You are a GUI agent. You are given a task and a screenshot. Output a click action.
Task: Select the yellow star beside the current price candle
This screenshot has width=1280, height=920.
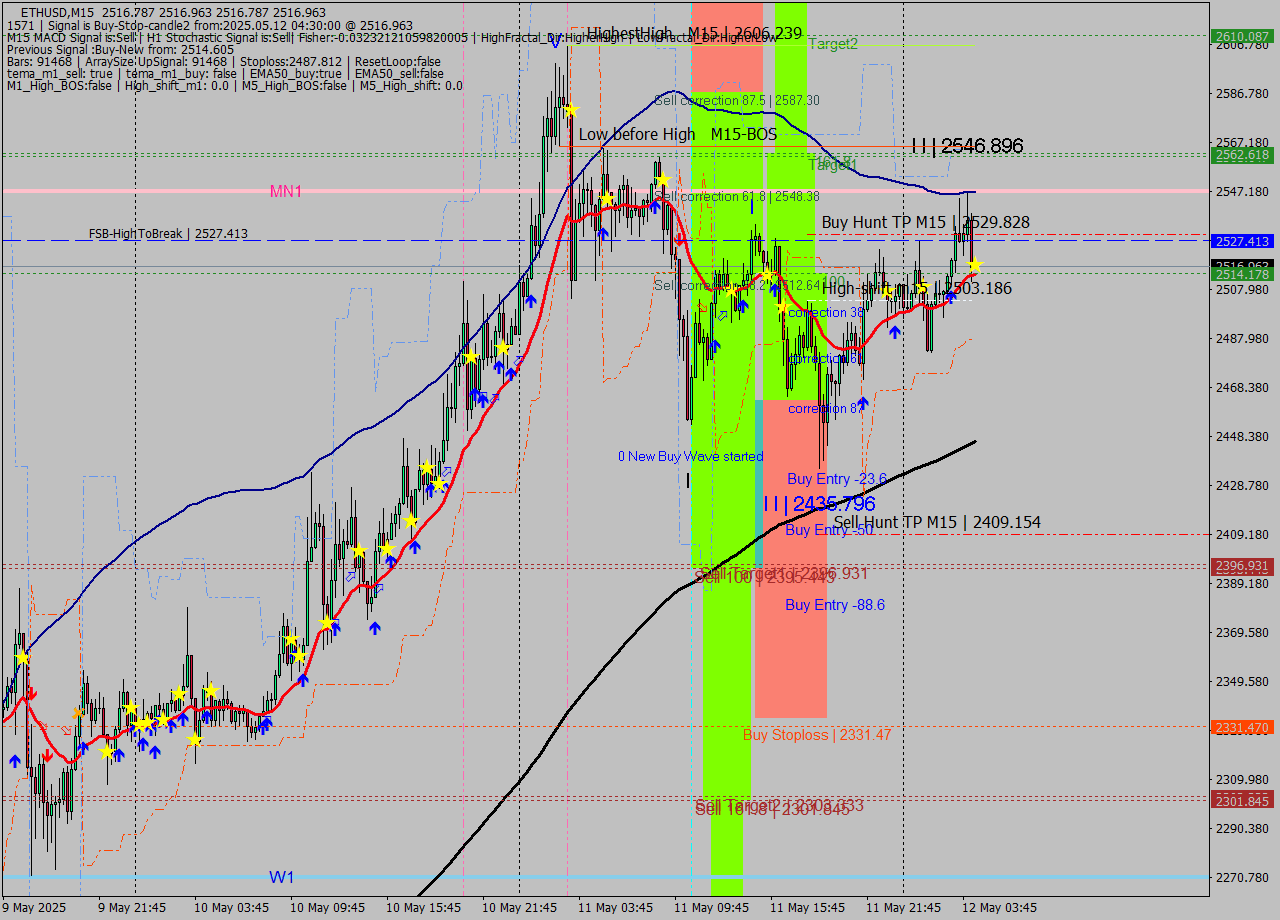tap(975, 266)
